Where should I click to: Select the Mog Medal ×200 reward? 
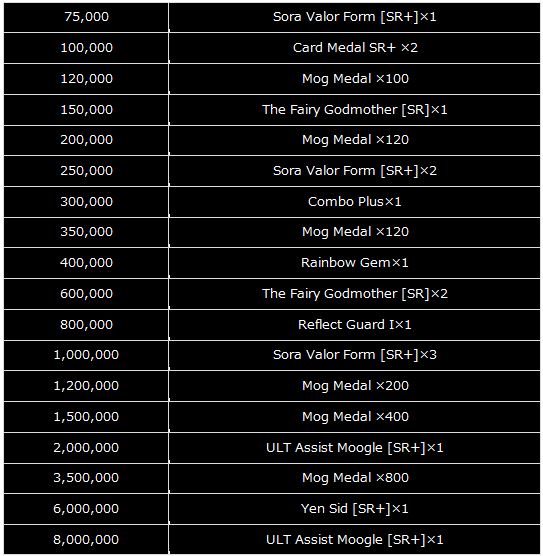355,386
